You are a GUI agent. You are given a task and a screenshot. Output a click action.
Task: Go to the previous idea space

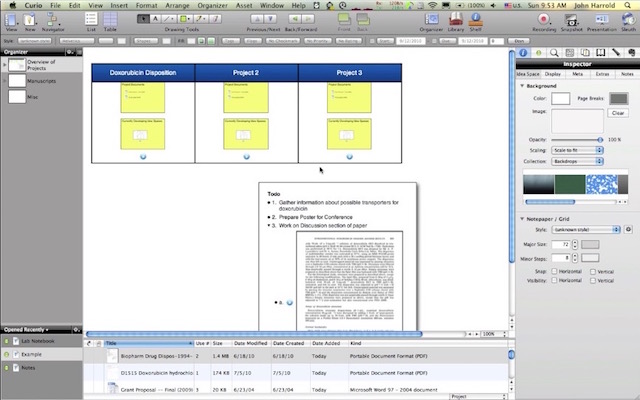point(257,19)
